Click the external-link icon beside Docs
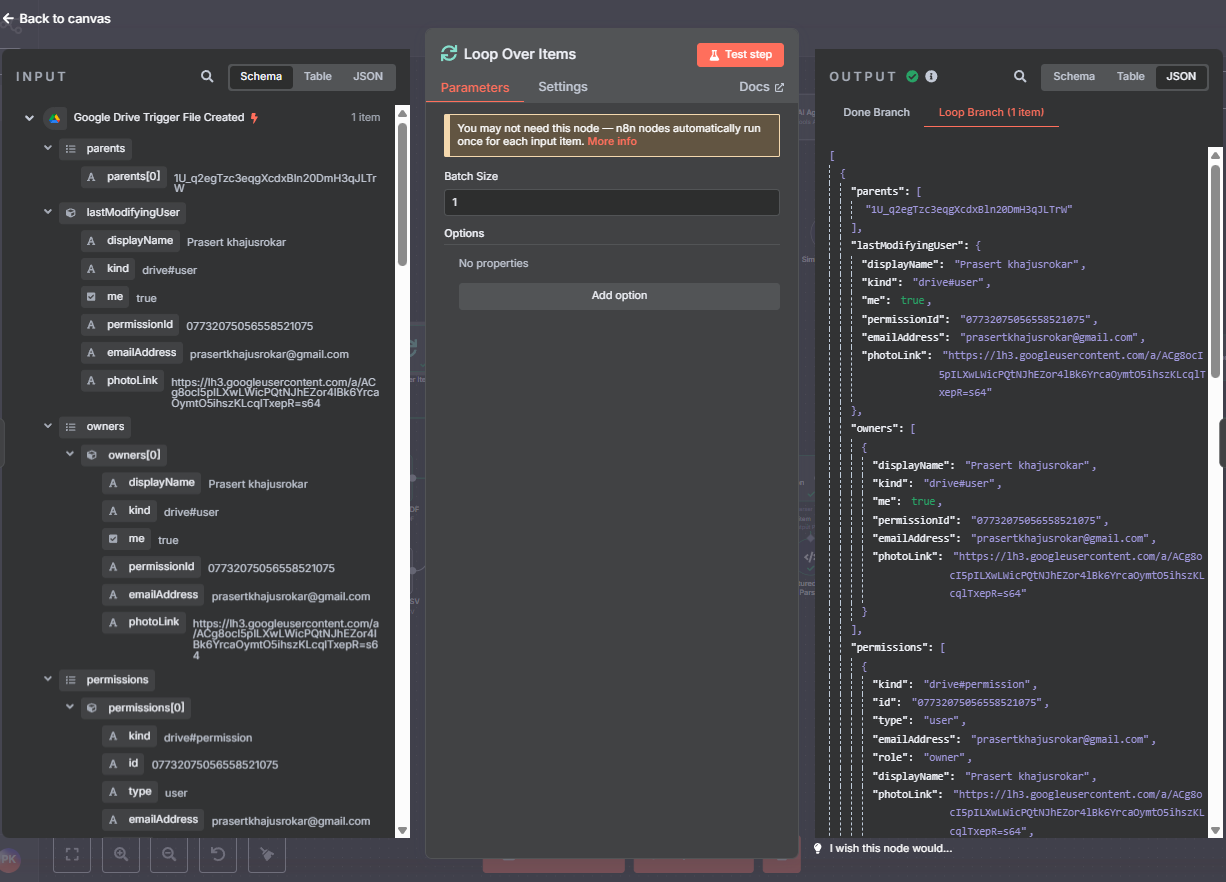Image resolution: width=1226 pixels, height=882 pixels. coord(779,87)
